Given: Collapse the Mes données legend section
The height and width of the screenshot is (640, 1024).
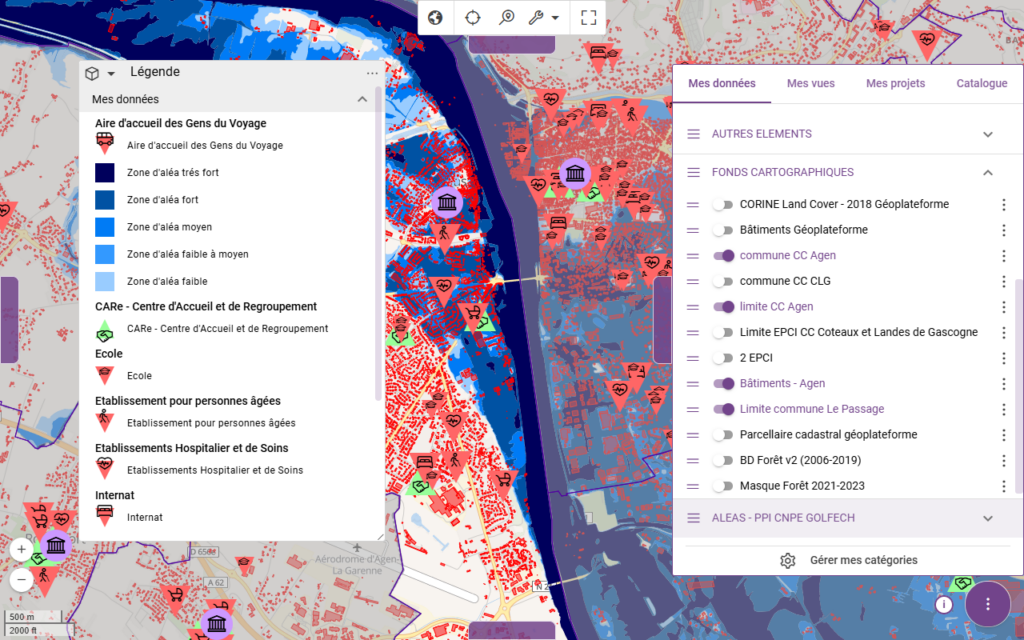Looking at the screenshot, I should click(x=362, y=99).
